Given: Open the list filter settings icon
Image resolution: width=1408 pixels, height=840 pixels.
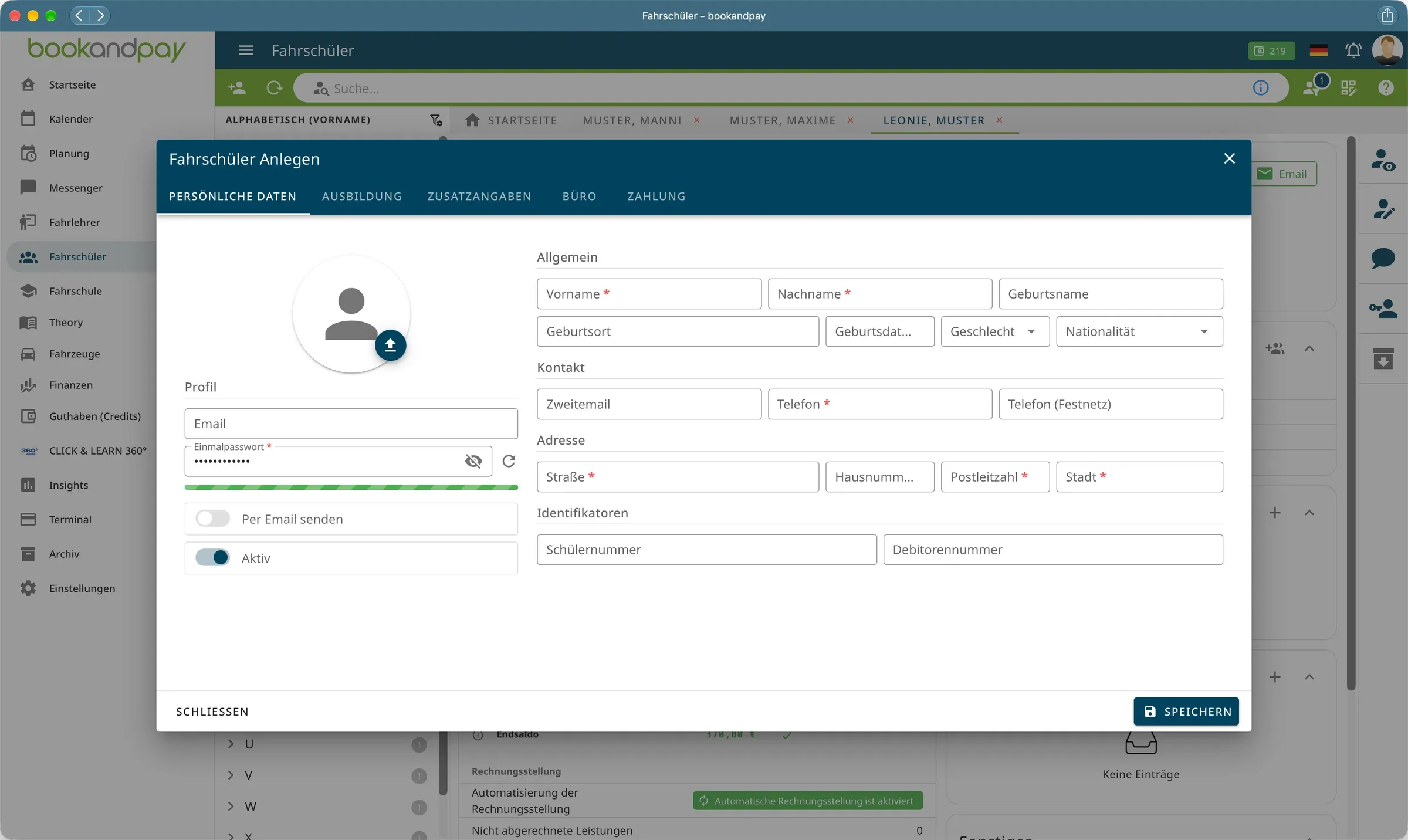Looking at the screenshot, I should pyautogui.click(x=436, y=120).
